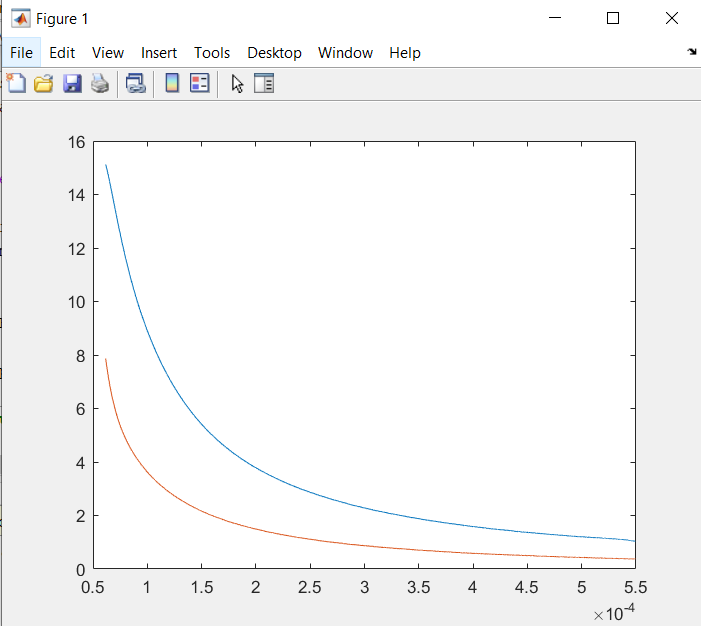The width and height of the screenshot is (701, 626).
Task: Click the y-axis tick label 16
Action: coord(76,142)
